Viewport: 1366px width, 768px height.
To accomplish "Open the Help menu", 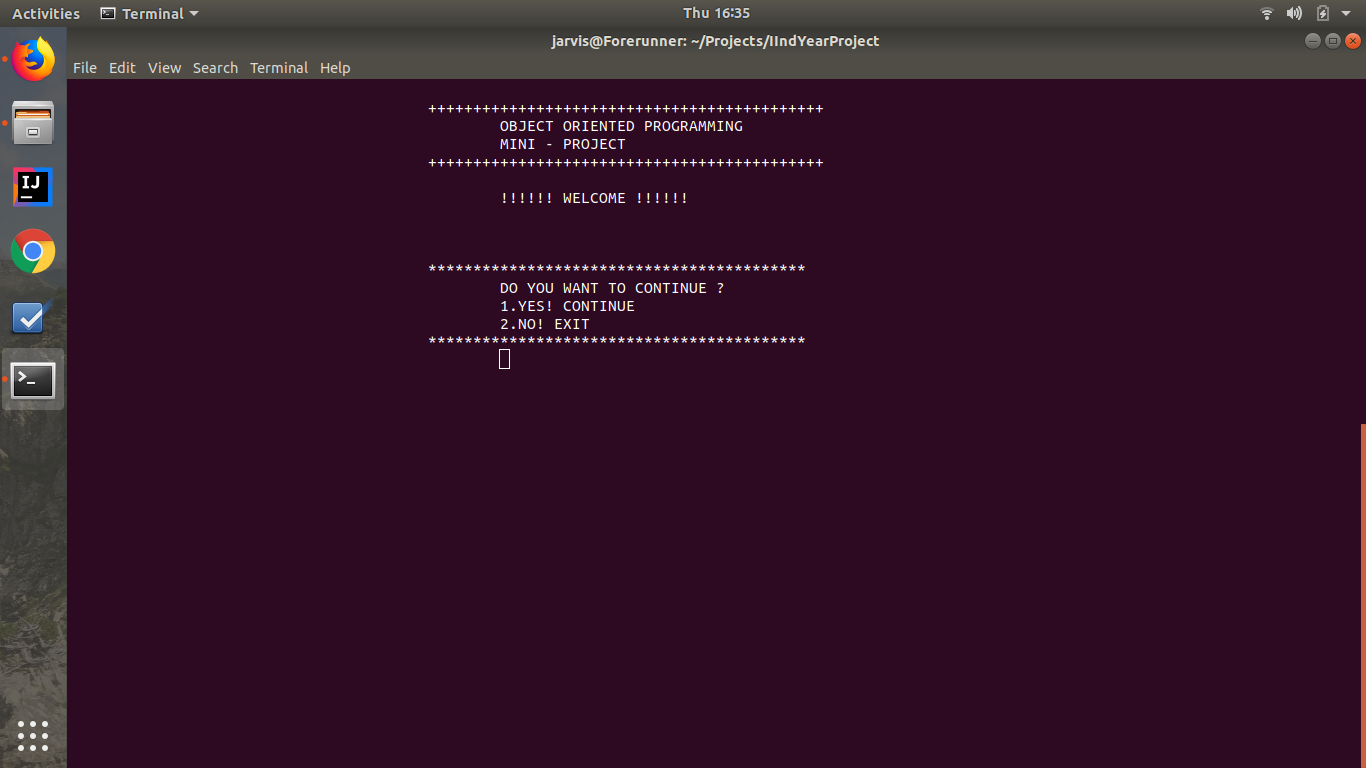I will pyautogui.click(x=335, y=68).
